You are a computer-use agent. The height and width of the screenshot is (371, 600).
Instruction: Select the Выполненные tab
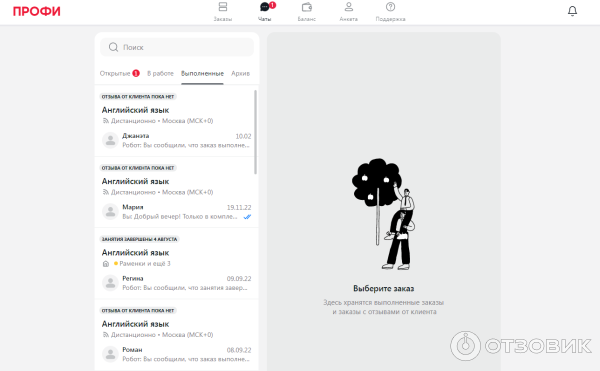(202, 73)
